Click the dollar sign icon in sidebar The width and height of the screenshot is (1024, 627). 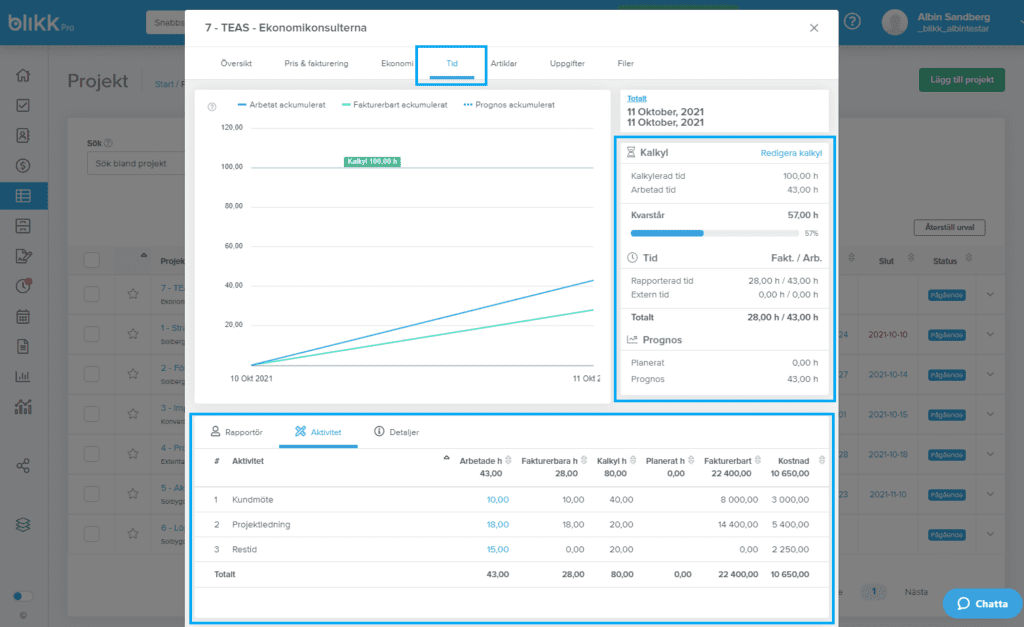(23, 165)
